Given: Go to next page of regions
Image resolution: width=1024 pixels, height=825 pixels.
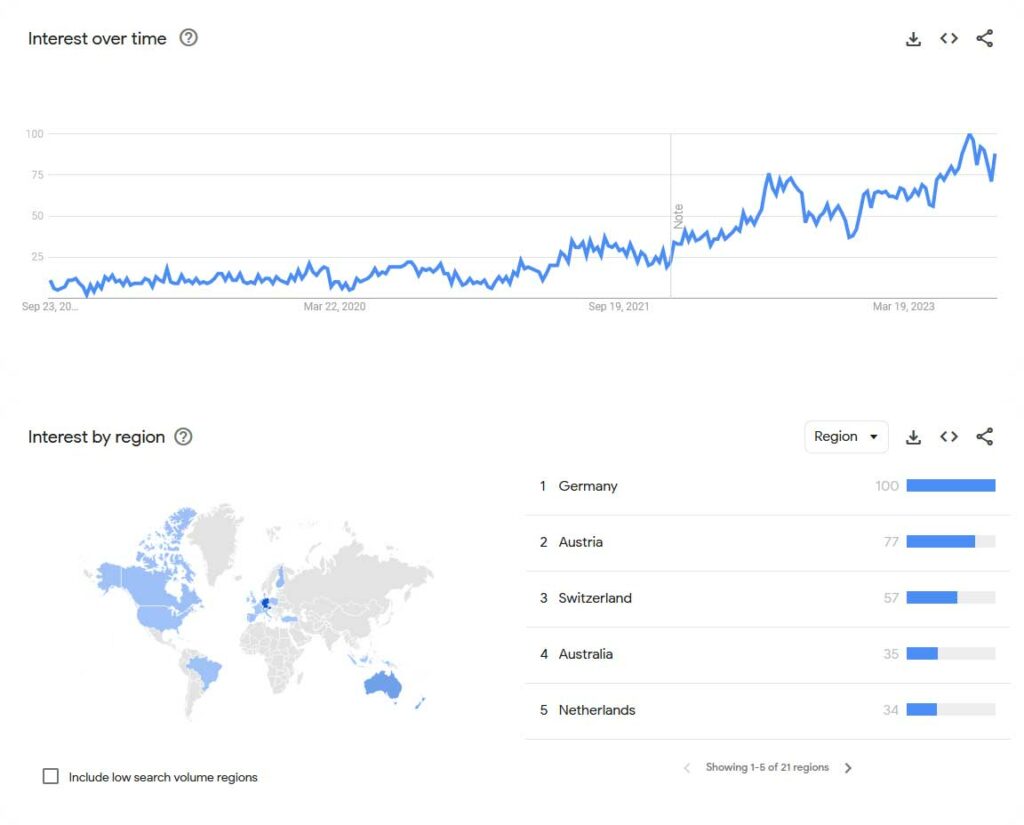Looking at the screenshot, I should tap(848, 768).
